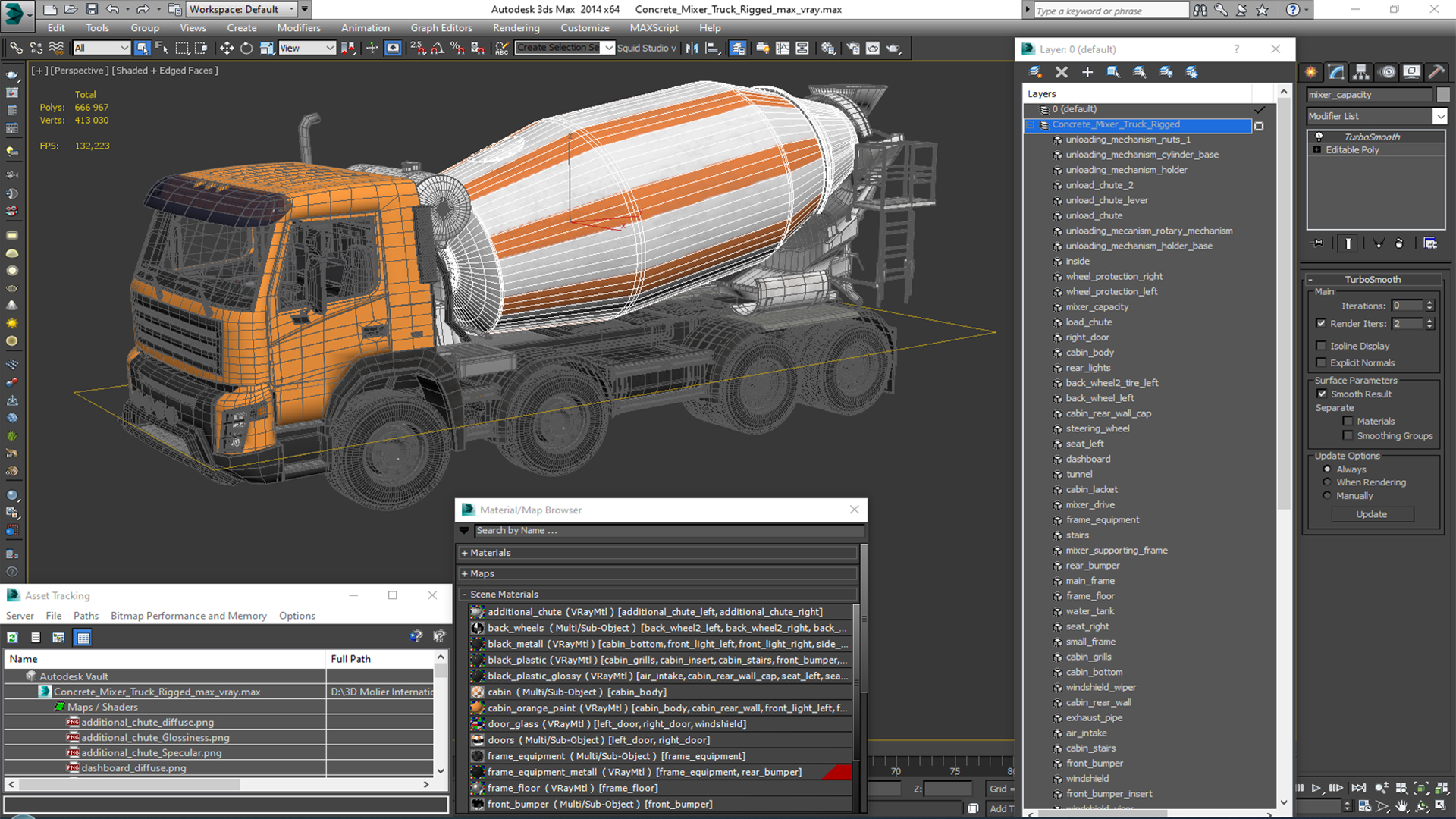The width and height of the screenshot is (1456, 819).
Task: Click Create New Layer icon in Layer window
Action: tap(1035, 72)
